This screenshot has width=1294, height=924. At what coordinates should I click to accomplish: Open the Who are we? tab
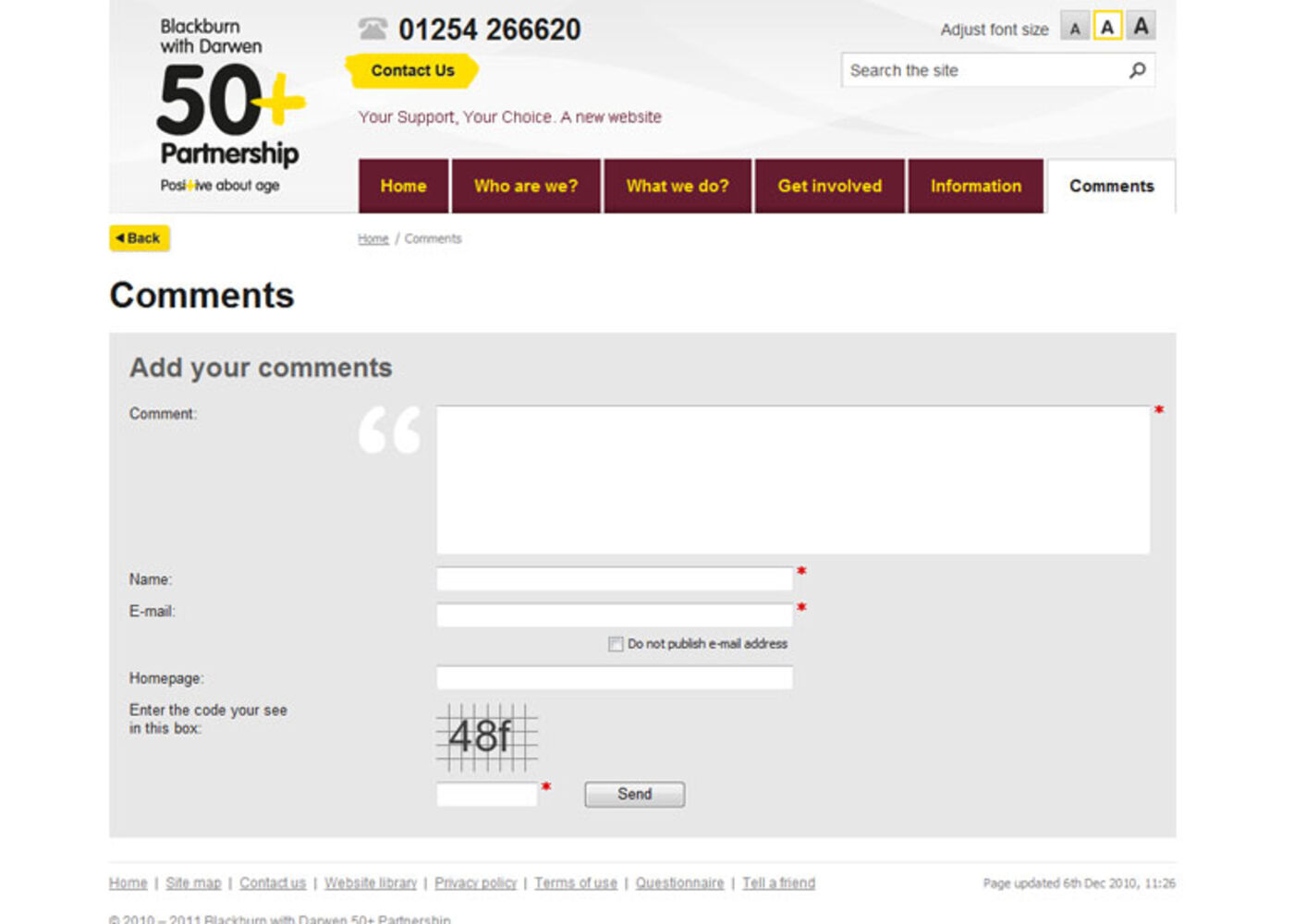coord(526,186)
